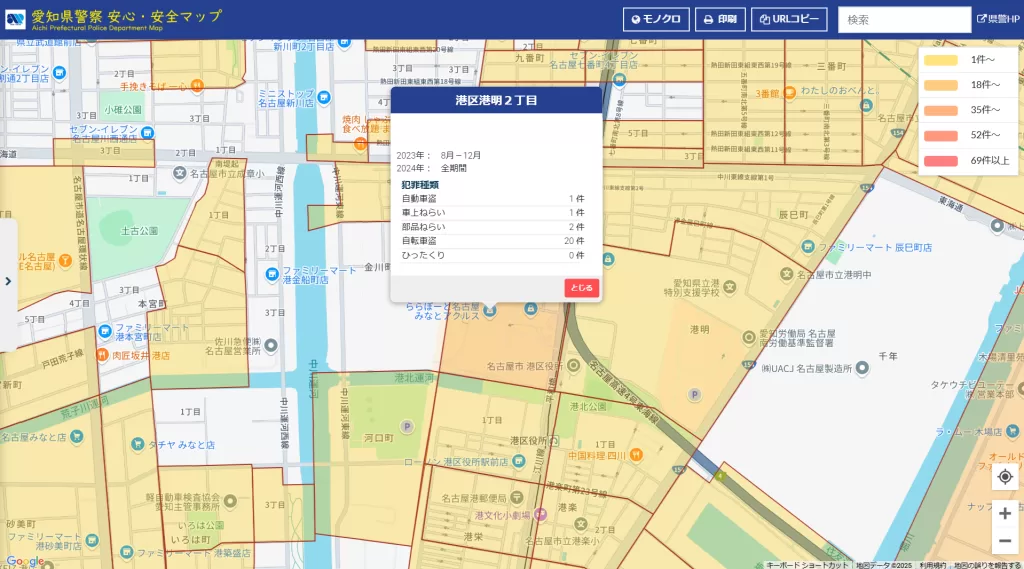The width and height of the screenshot is (1024, 569).
Task: Click the 名古屋市立成章小 school marker
Action: [x=180, y=173]
